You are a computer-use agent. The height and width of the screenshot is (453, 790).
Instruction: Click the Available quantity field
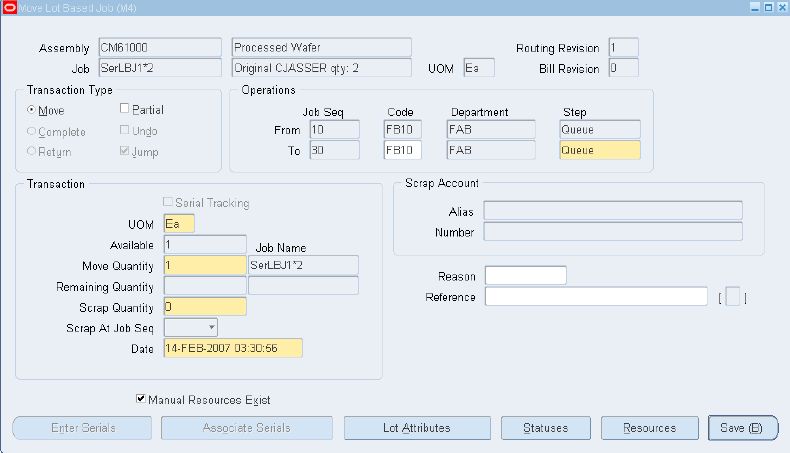click(x=205, y=244)
